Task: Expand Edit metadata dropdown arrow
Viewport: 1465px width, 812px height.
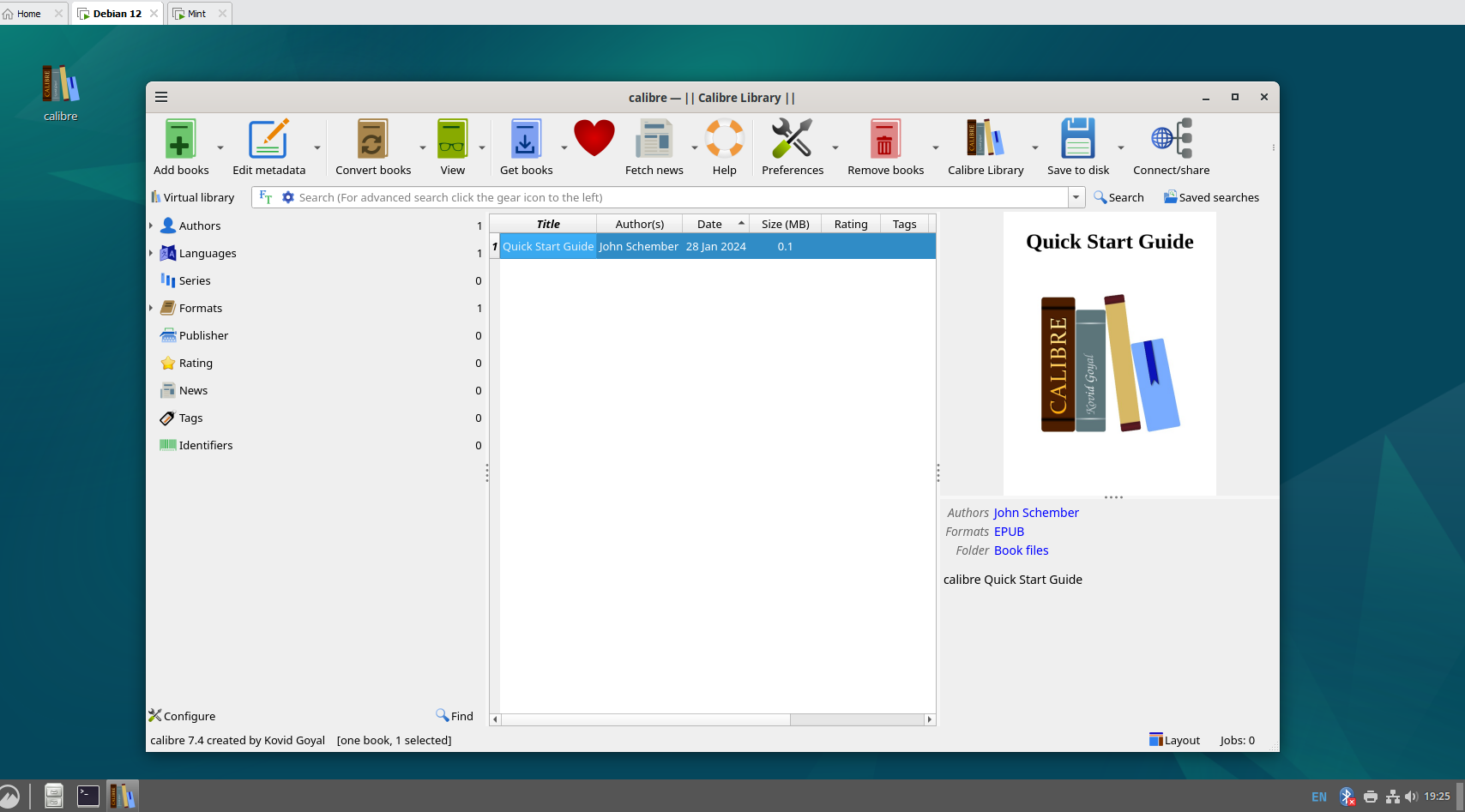Action: coord(317,147)
